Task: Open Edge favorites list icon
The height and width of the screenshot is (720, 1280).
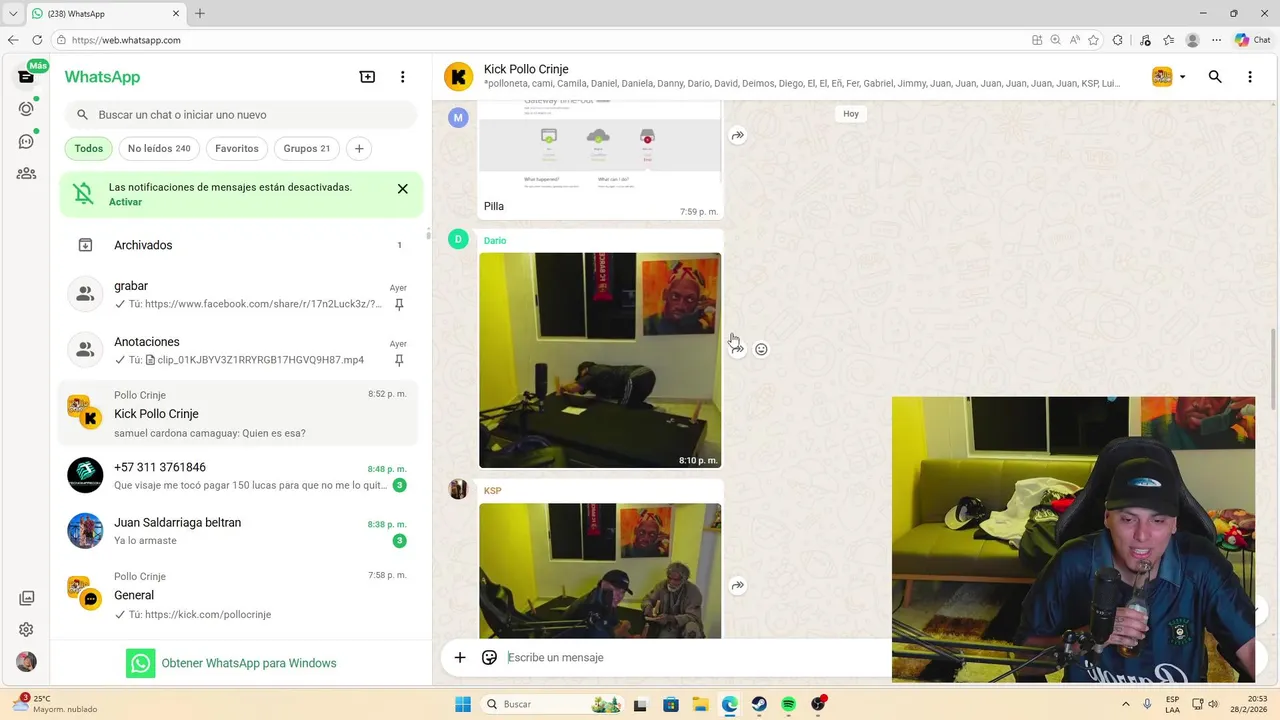Action: click(1168, 40)
